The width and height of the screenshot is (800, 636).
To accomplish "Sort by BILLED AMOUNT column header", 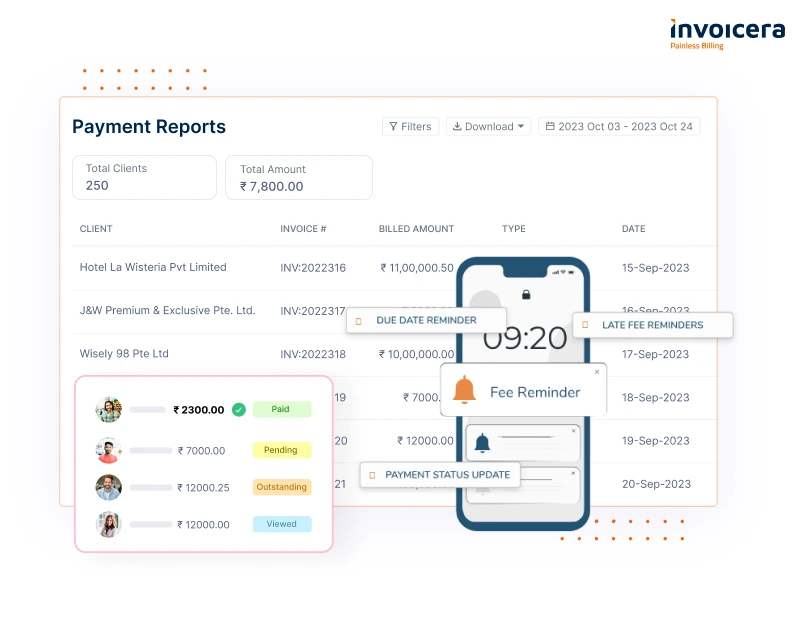I will coord(416,229).
